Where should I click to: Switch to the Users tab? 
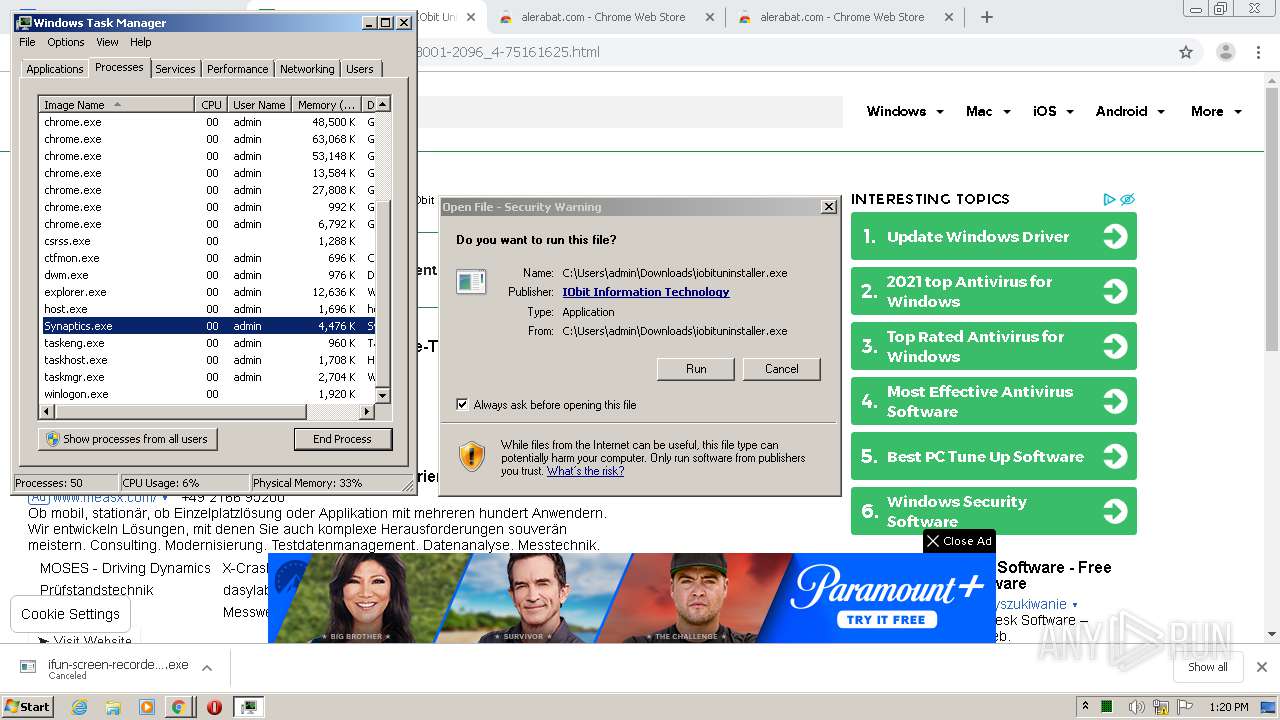(x=360, y=69)
